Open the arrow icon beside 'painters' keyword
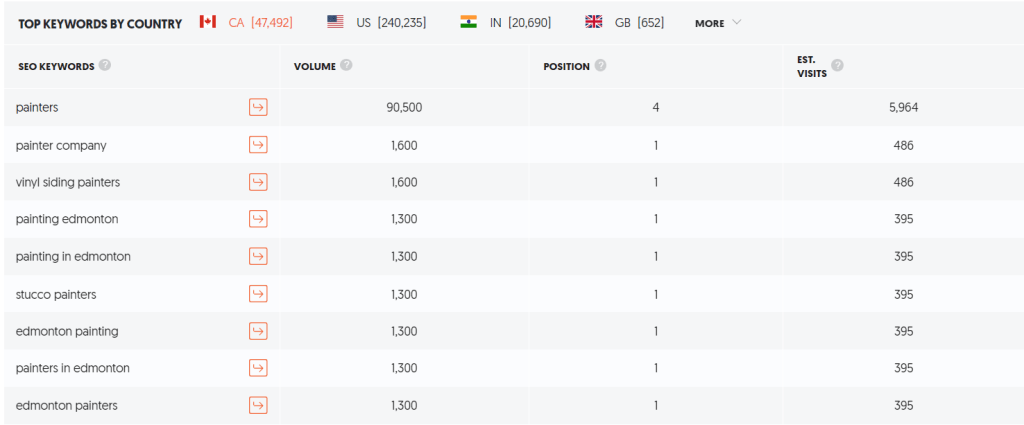Viewport: 1024px width, 425px height. tap(258, 108)
